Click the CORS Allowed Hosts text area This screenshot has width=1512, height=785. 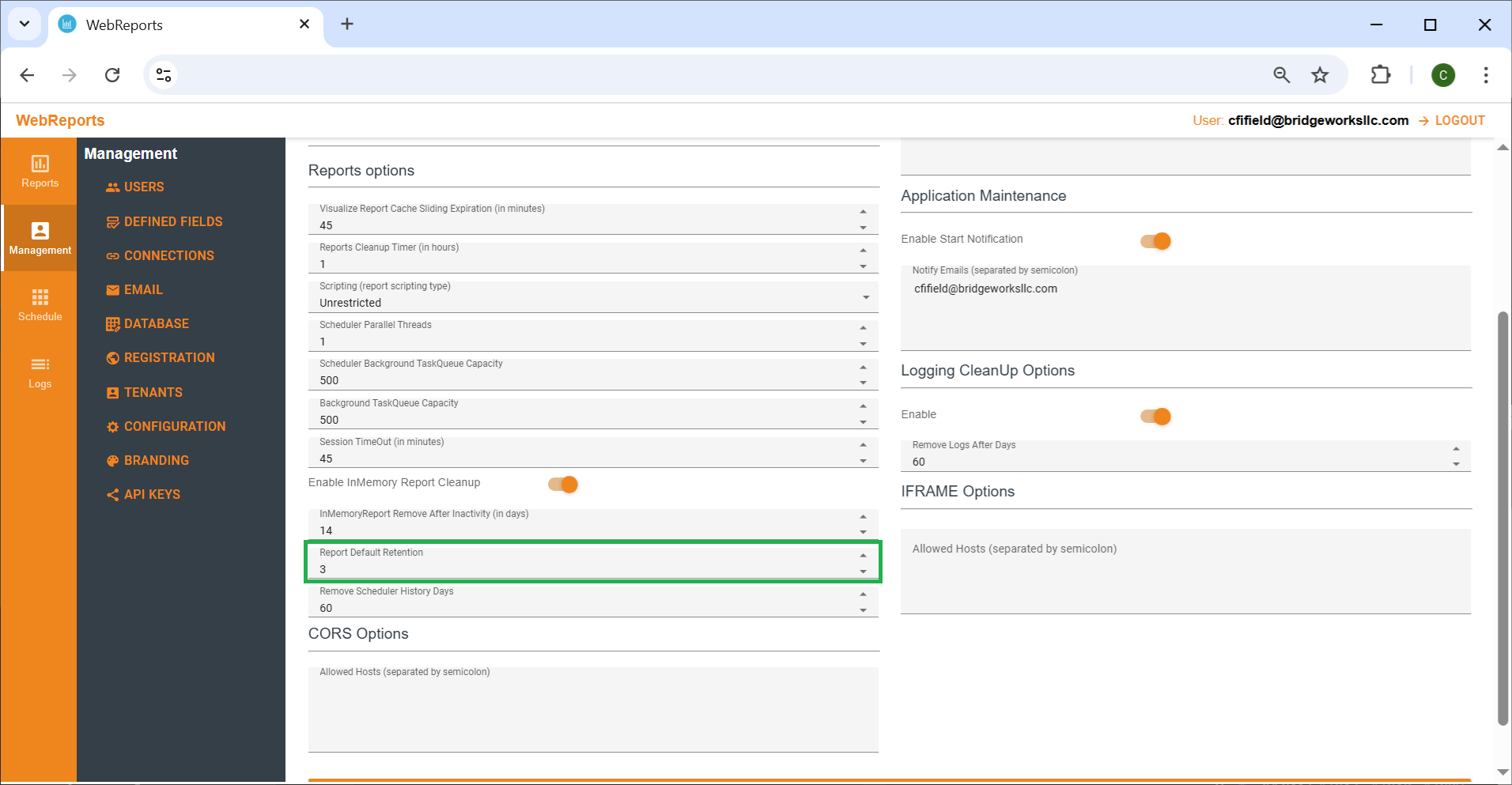point(593,710)
